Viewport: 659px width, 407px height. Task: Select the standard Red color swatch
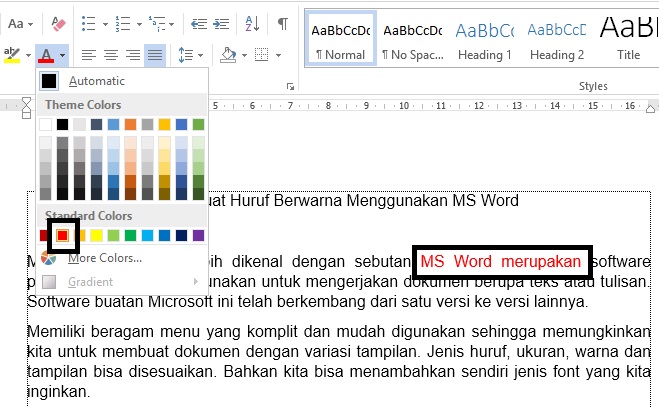(63, 235)
